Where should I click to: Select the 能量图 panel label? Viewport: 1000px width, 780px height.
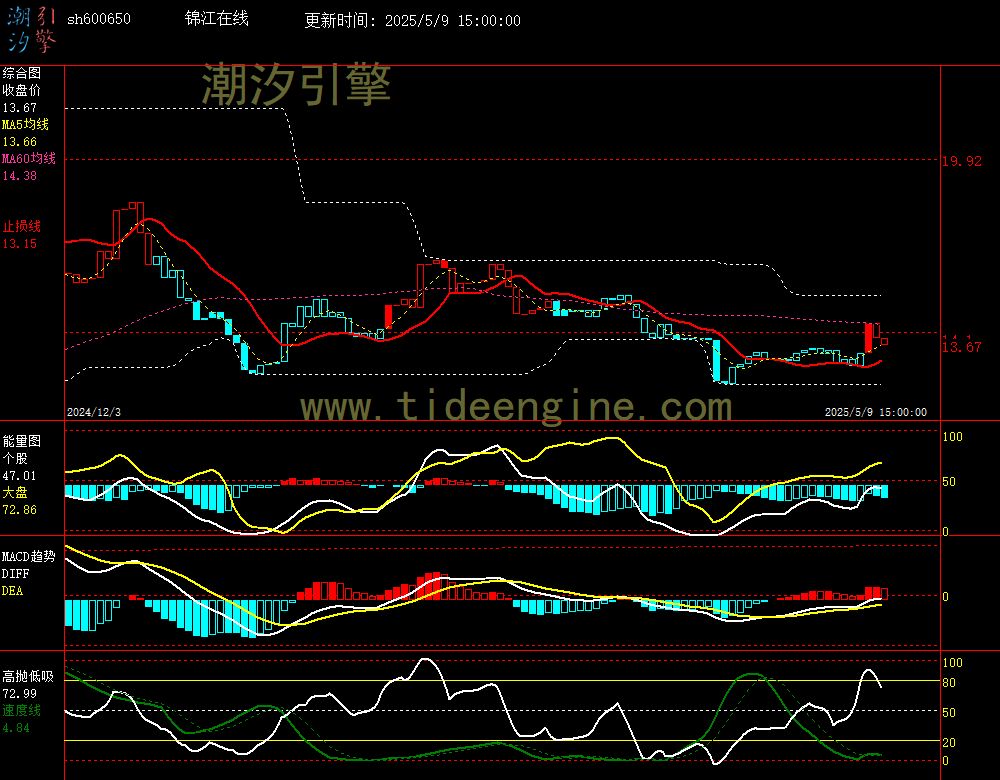pyautogui.click(x=22, y=441)
